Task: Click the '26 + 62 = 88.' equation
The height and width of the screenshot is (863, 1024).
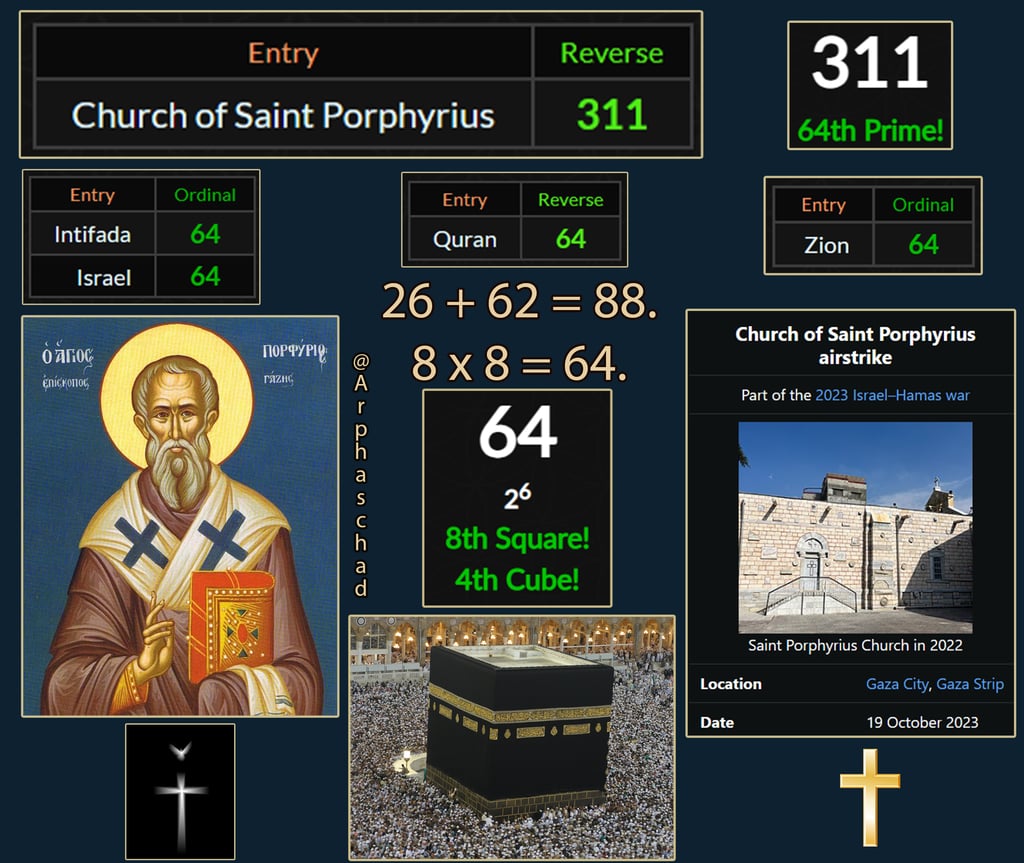Action: click(519, 301)
